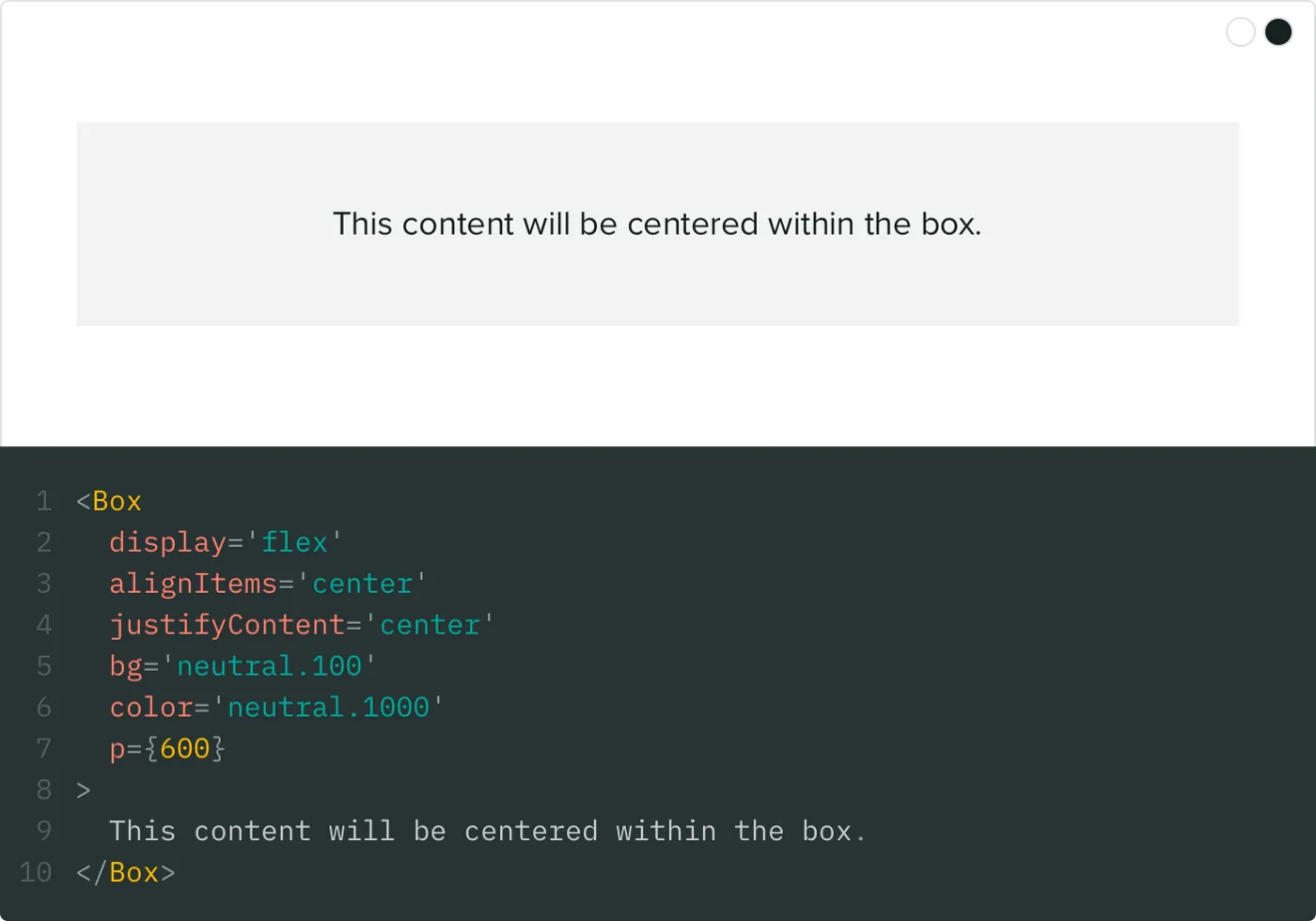The height and width of the screenshot is (921, 1316).
Task: Select the 600 padding value
Action: tap(185, 749)
